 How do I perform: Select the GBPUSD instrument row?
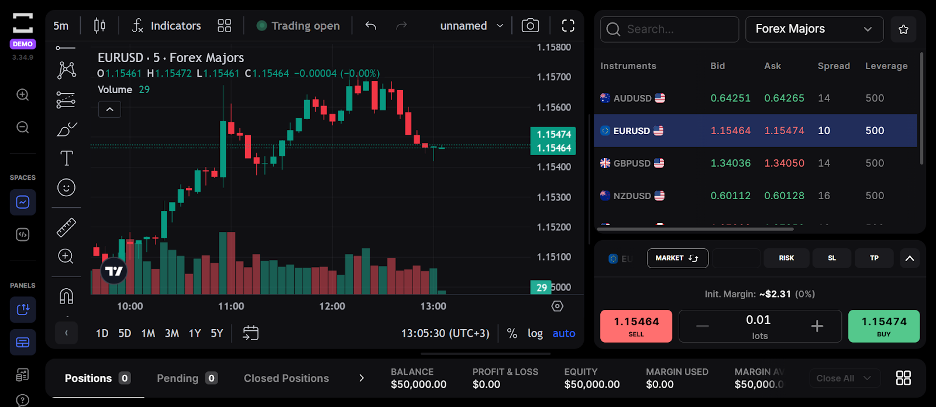pos(755,163)
